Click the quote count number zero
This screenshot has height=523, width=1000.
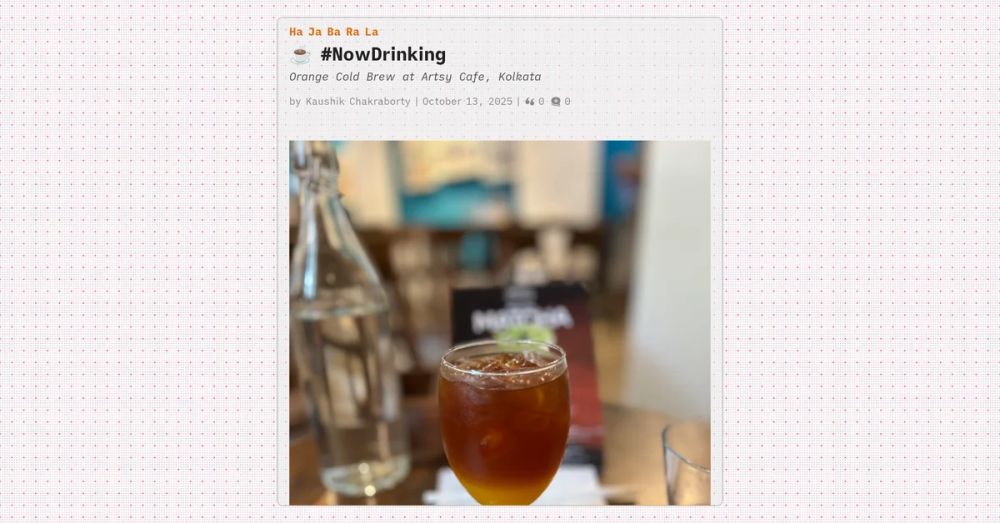pos(541,101)
